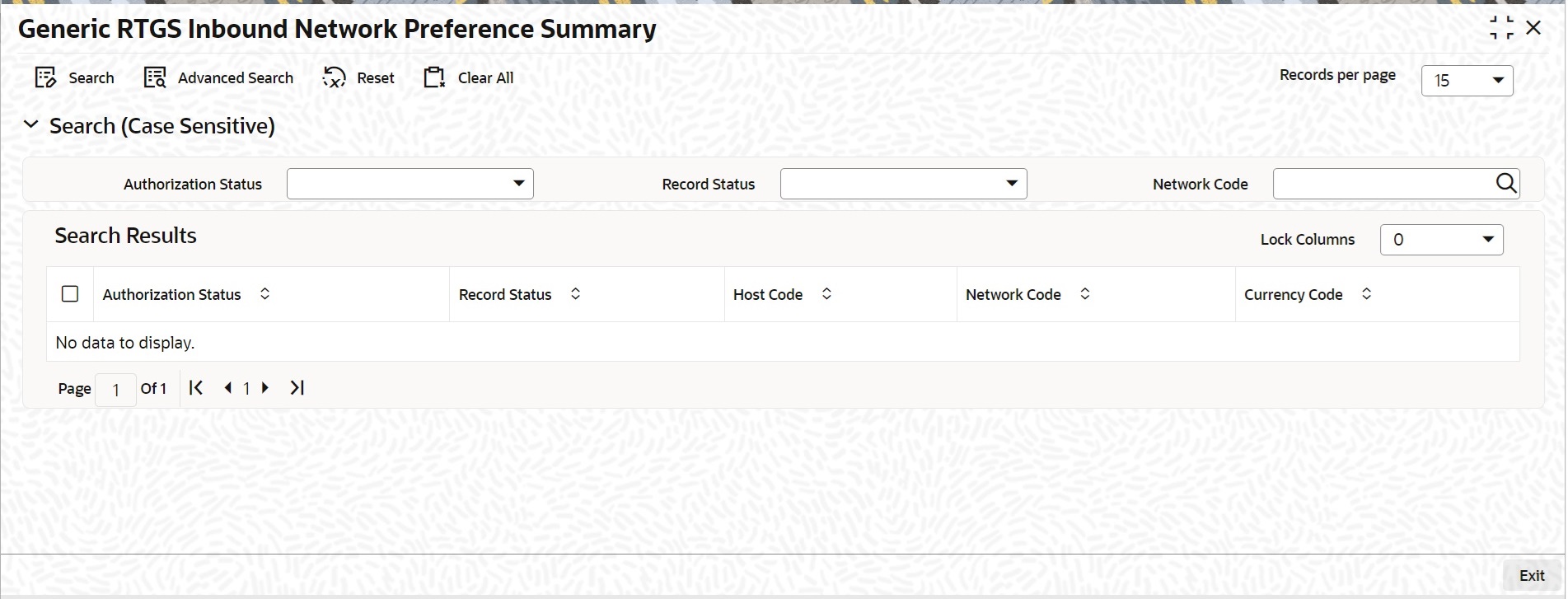Click the Reset icon
1568x599 pixels.
(x=334, y=77)
